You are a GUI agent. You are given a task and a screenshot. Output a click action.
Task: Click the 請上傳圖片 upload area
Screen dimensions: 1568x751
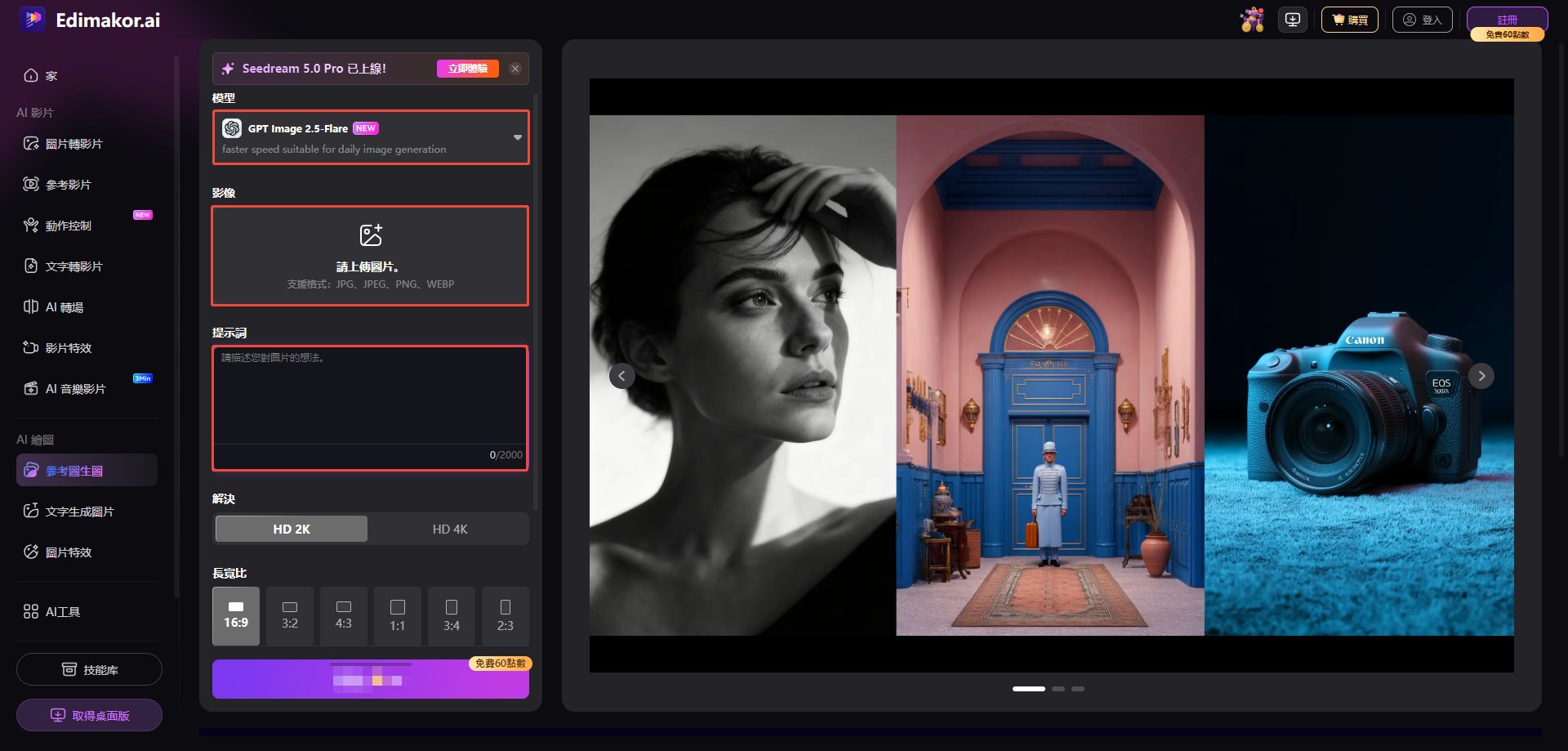click(371, 256)
